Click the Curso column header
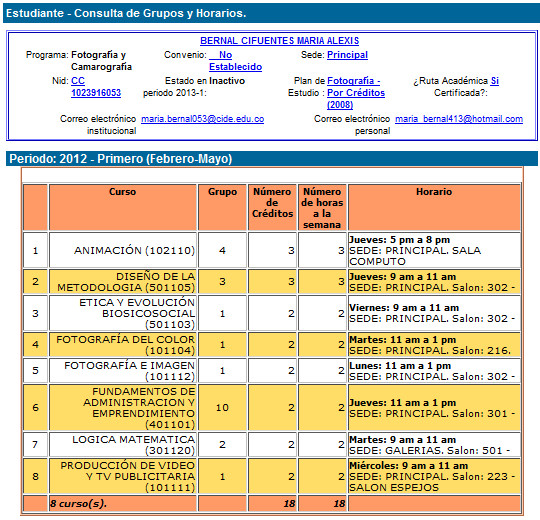Image resolution: width=540 pixels, height=520 pixels. tap(123, 207)
